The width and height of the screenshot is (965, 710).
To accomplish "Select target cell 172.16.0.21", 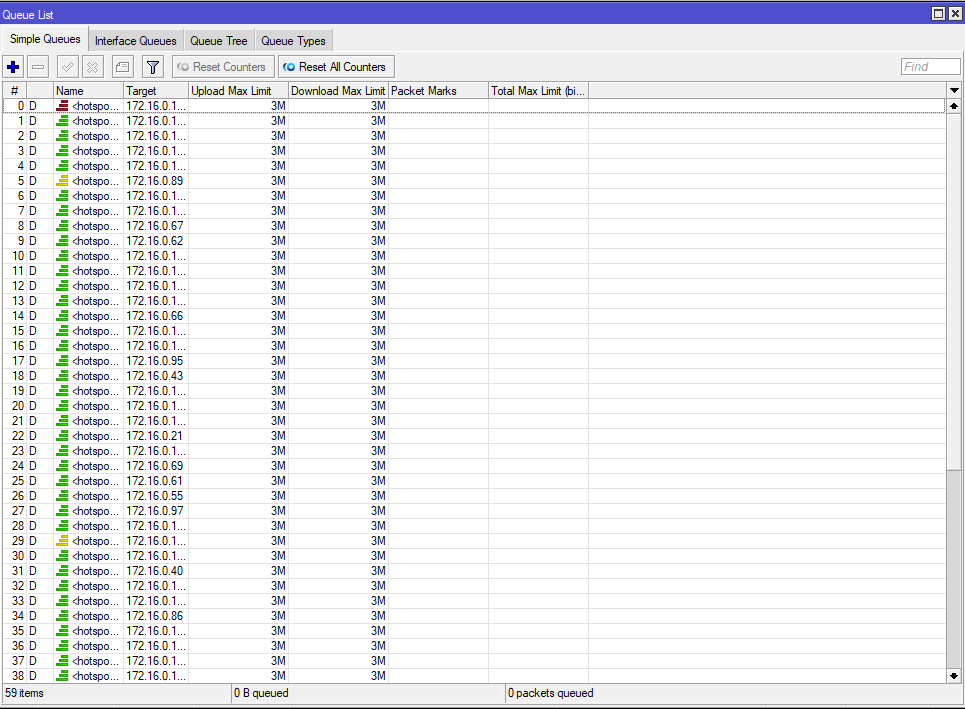I will tap(154, 436).
